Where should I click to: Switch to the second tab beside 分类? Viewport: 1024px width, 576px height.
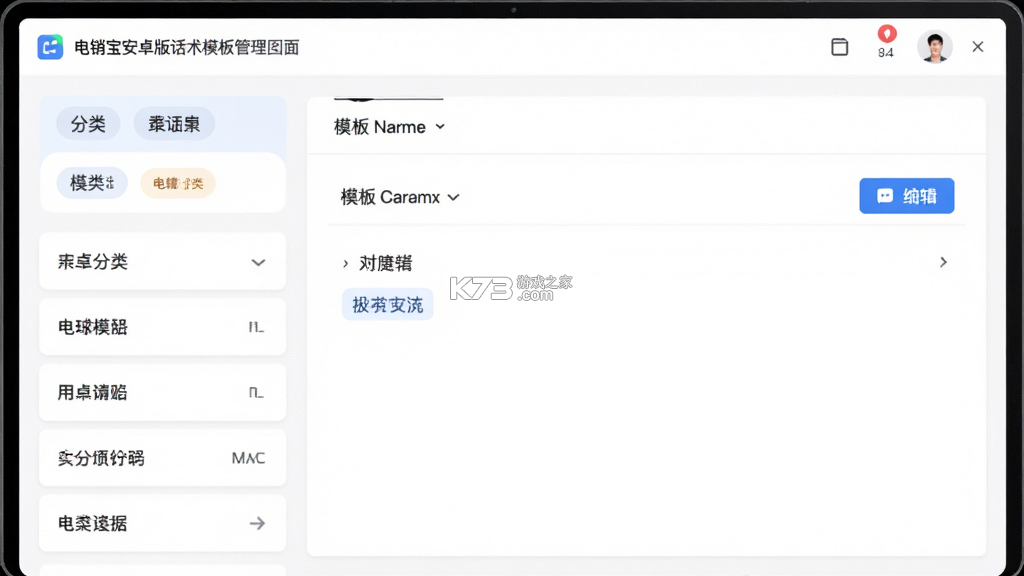(x=174, y=123)
